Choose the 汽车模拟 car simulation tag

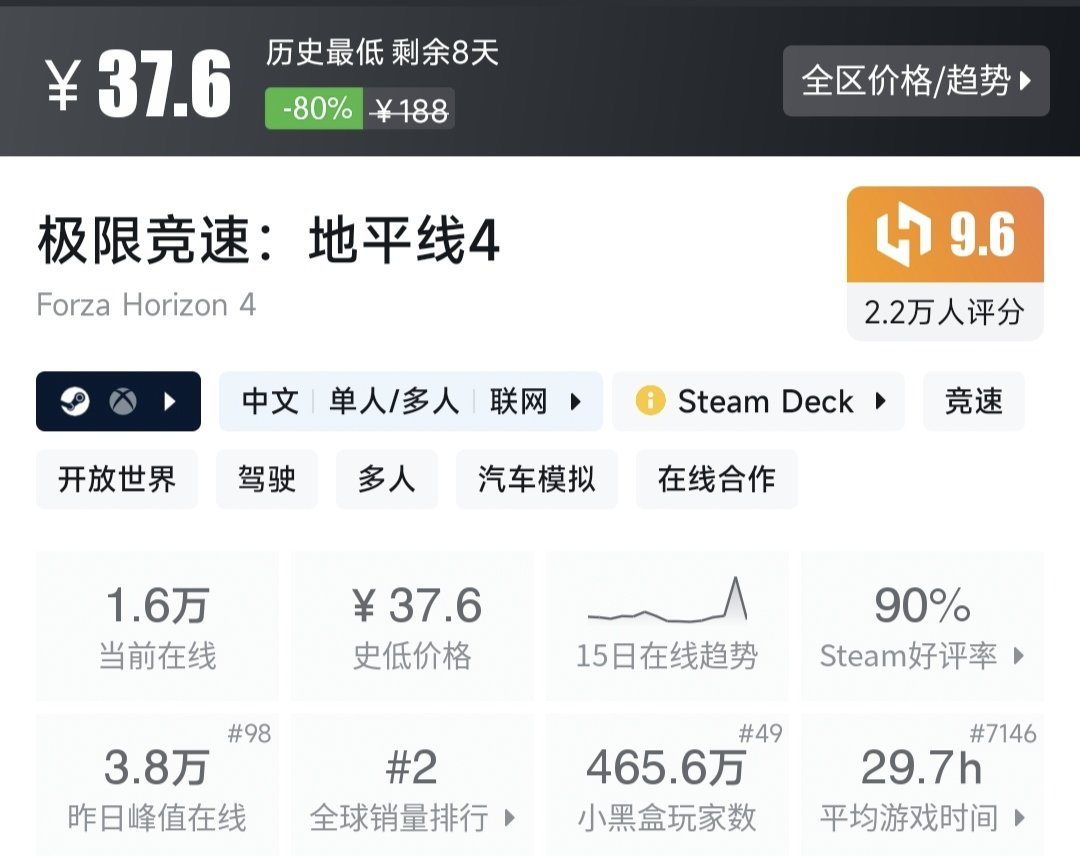(x=537, y=479)
